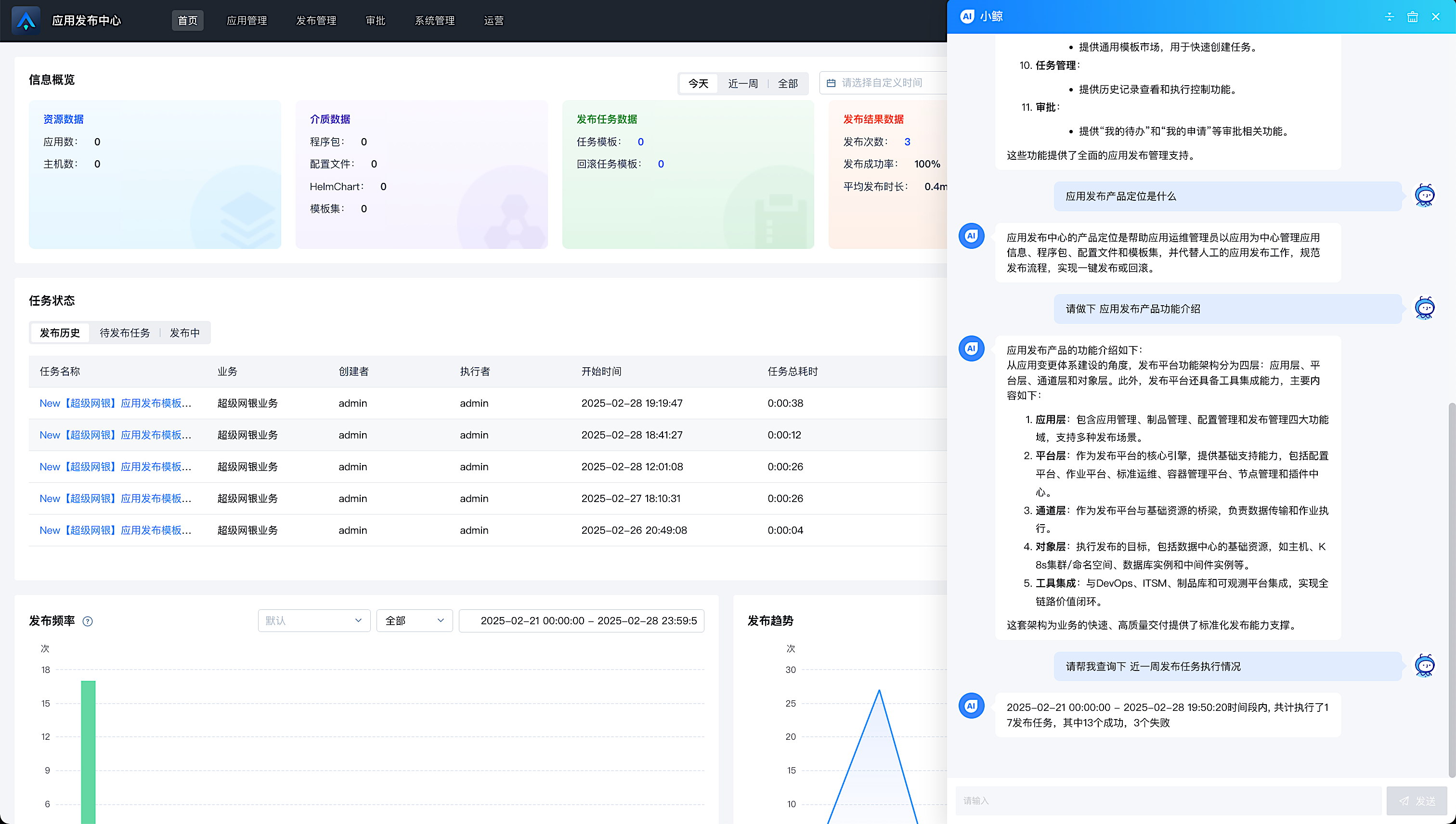1456x824 pixels.
Task: Click the help icon beside 发布频率
Action: [88, 621]
